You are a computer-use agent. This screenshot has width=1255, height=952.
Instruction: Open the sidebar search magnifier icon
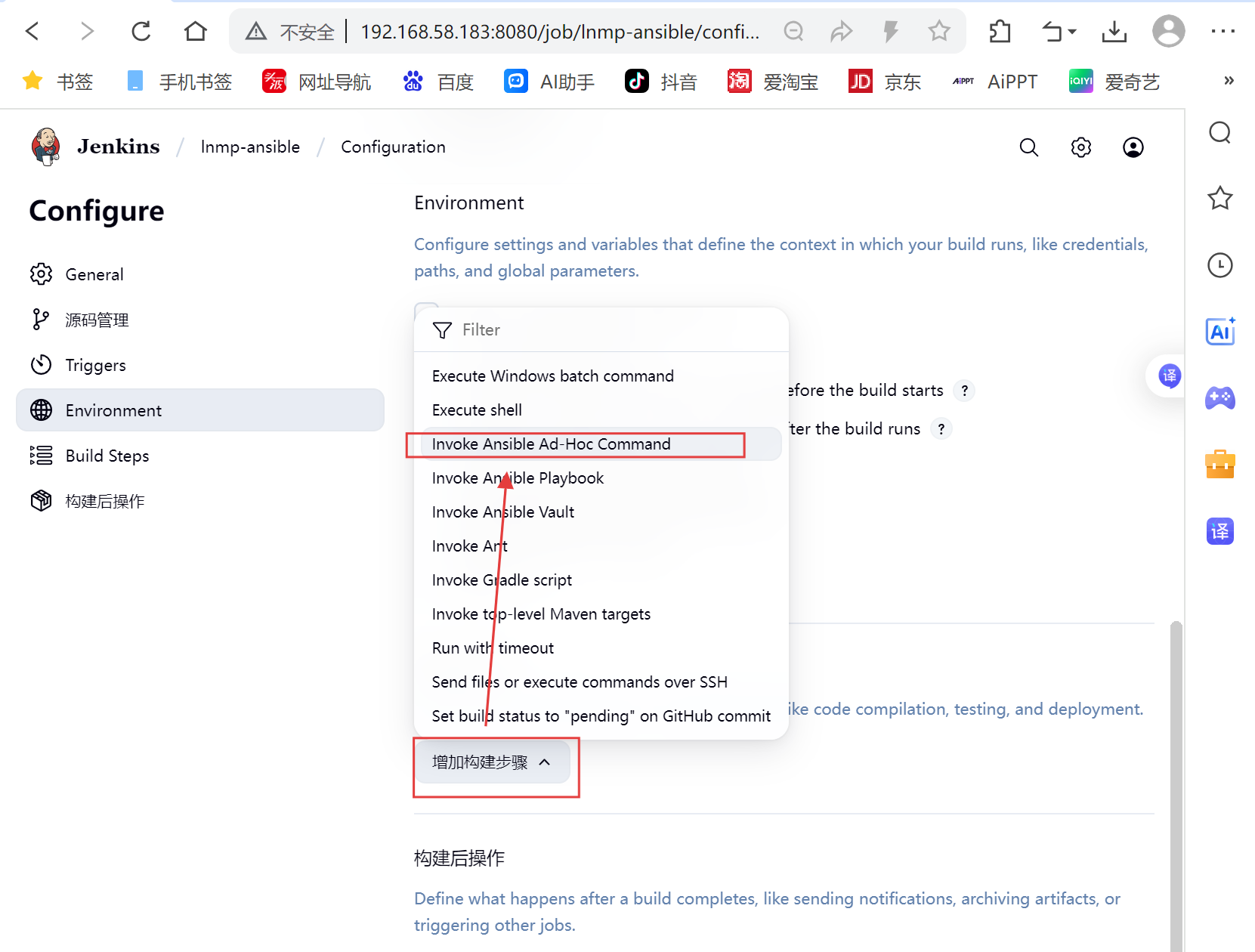[x=1219, y=133]
